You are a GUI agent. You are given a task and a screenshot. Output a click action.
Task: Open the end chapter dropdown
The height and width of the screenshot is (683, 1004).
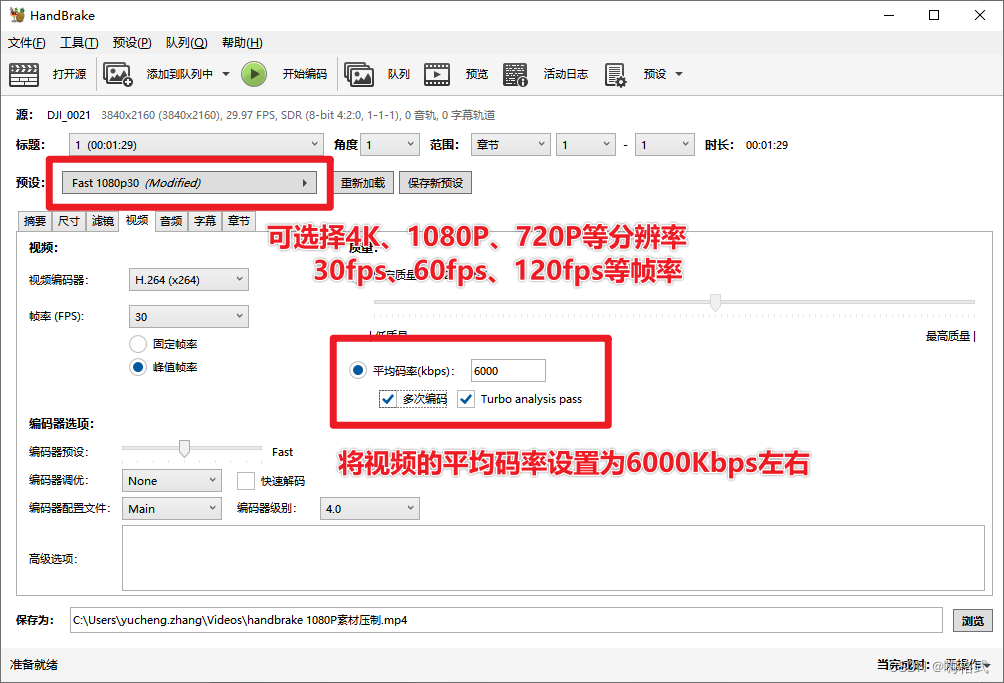click(x=665, y=145)
